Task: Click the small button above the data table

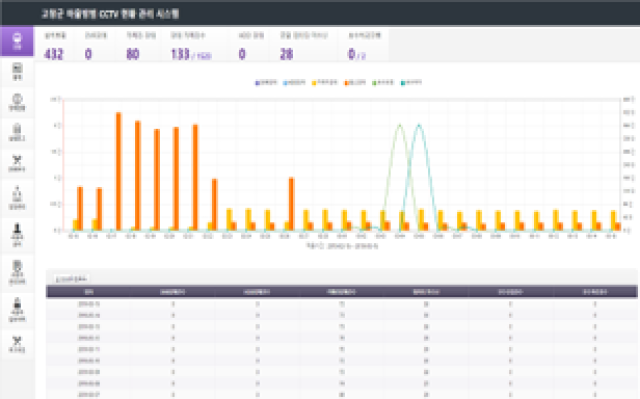Action: 71,279
